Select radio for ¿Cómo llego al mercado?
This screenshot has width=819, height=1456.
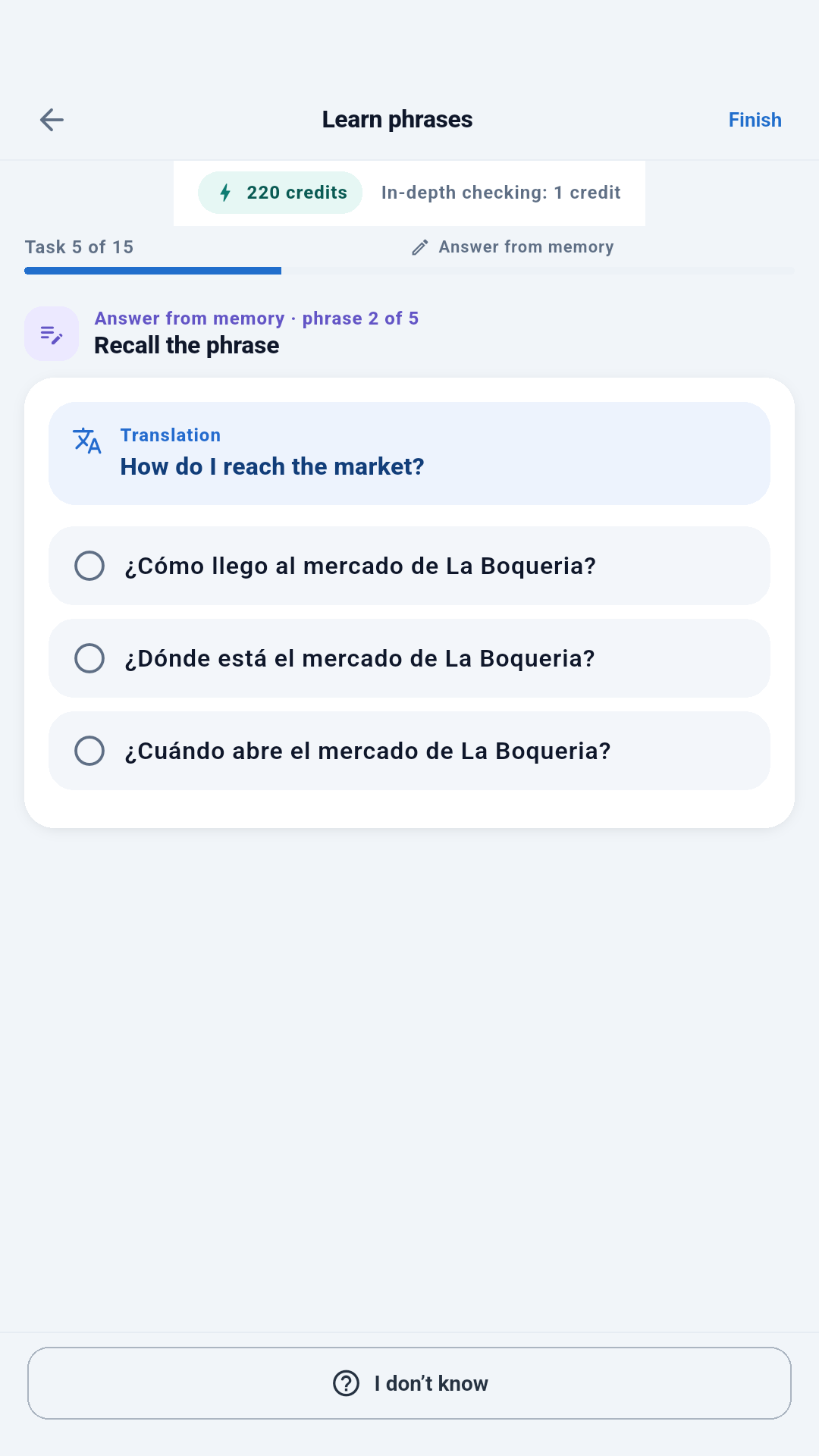[89, 566]
